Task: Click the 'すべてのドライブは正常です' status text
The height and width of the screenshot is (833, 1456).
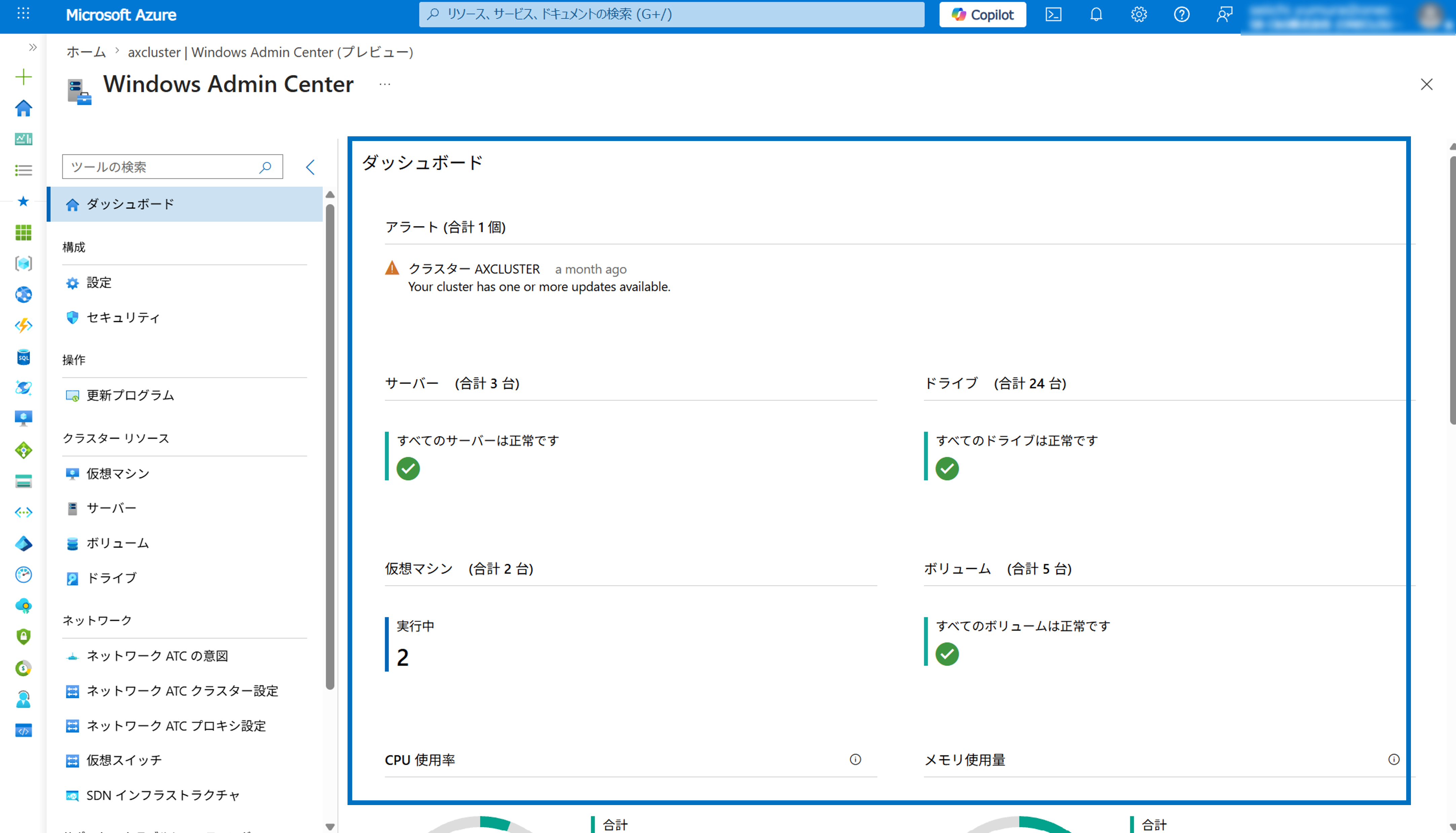Action: [x=1017, y=441]
